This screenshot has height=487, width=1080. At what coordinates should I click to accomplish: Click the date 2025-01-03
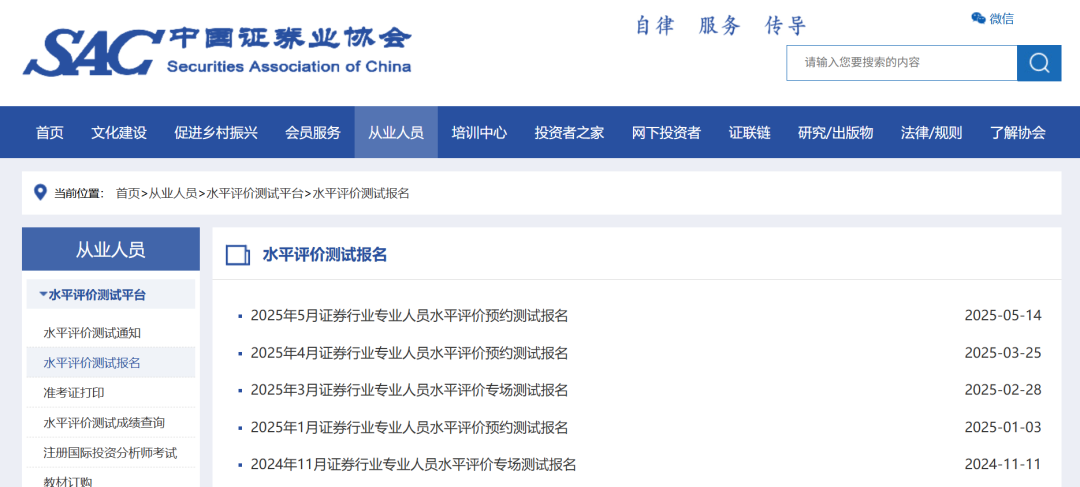pos(1003,427)
